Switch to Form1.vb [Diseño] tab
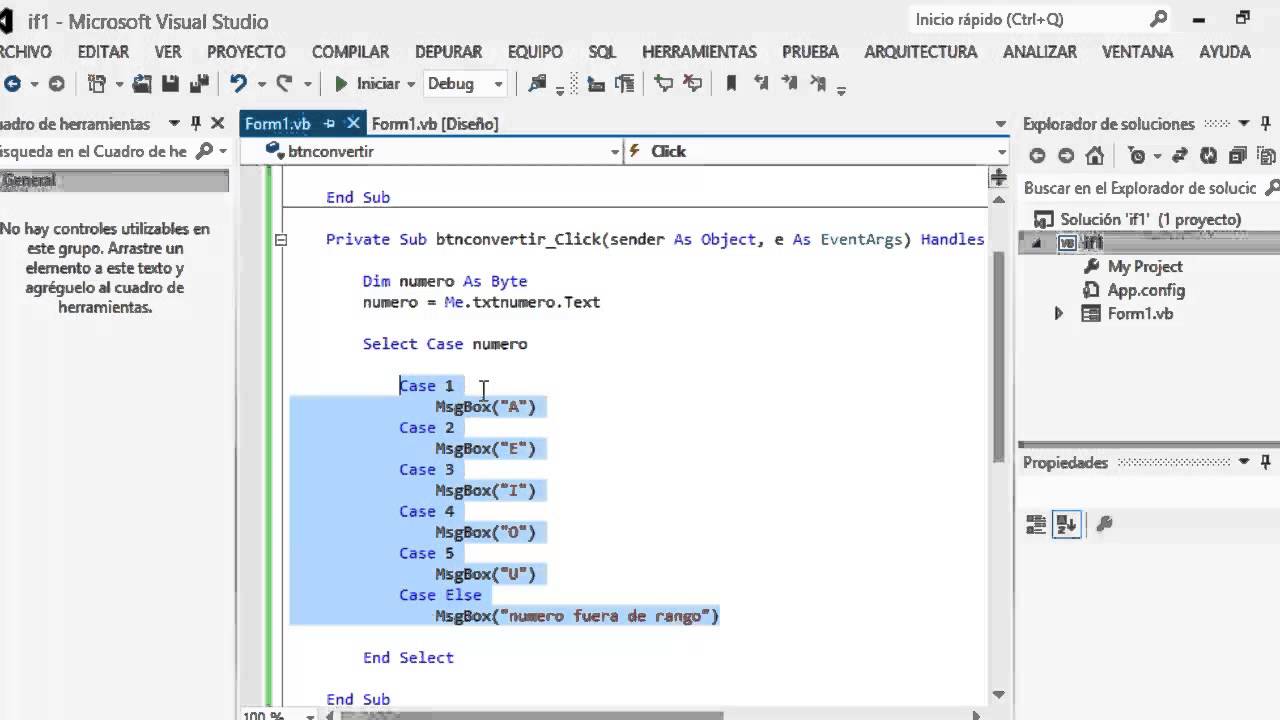The height and width of the screenshot is (720, 1280). [x=435, y=124]
